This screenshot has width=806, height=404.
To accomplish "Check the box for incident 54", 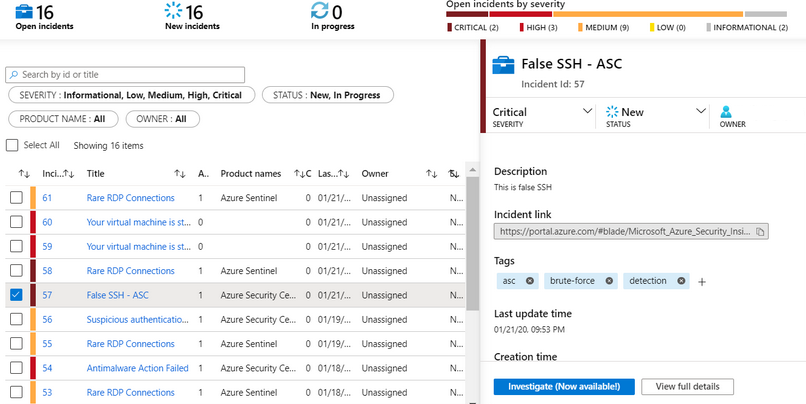I will point(16,368).
